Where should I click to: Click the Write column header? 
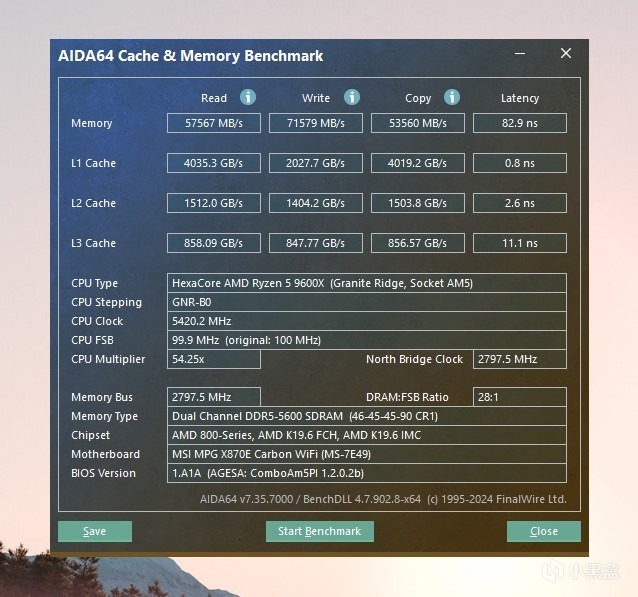tap(316, 98)
